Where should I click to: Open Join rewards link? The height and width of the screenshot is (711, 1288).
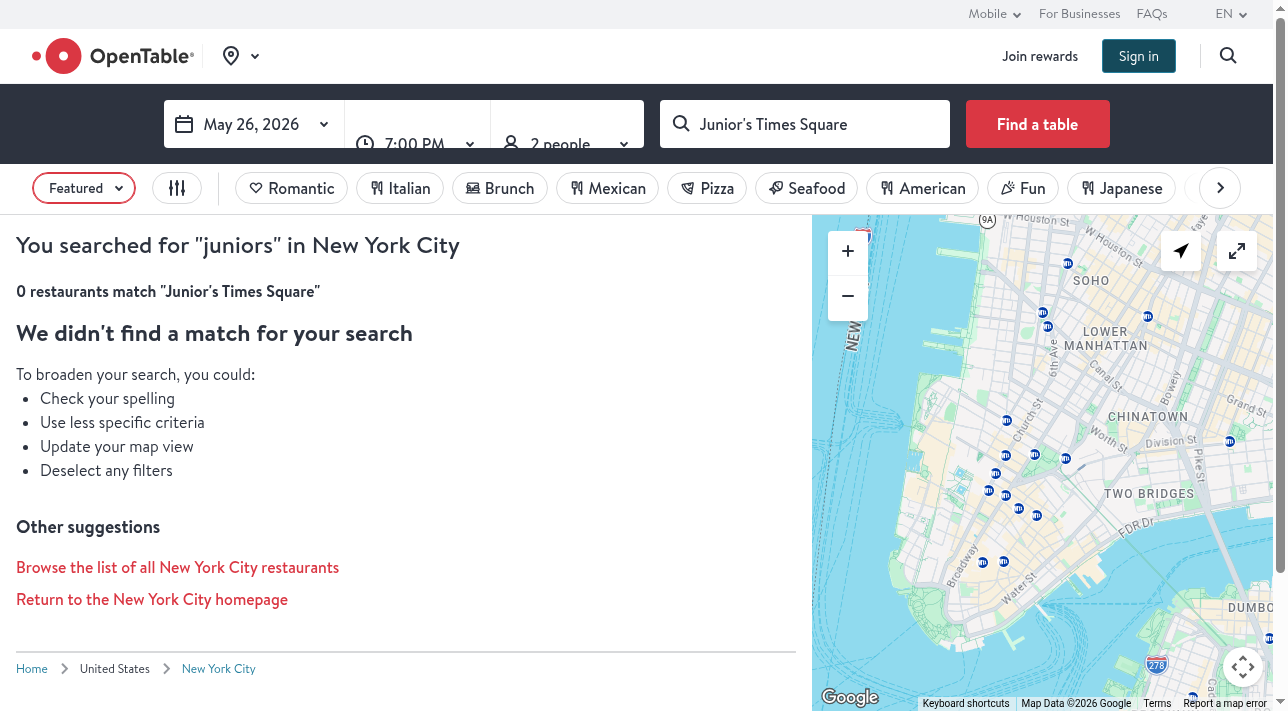point(1040,56)
